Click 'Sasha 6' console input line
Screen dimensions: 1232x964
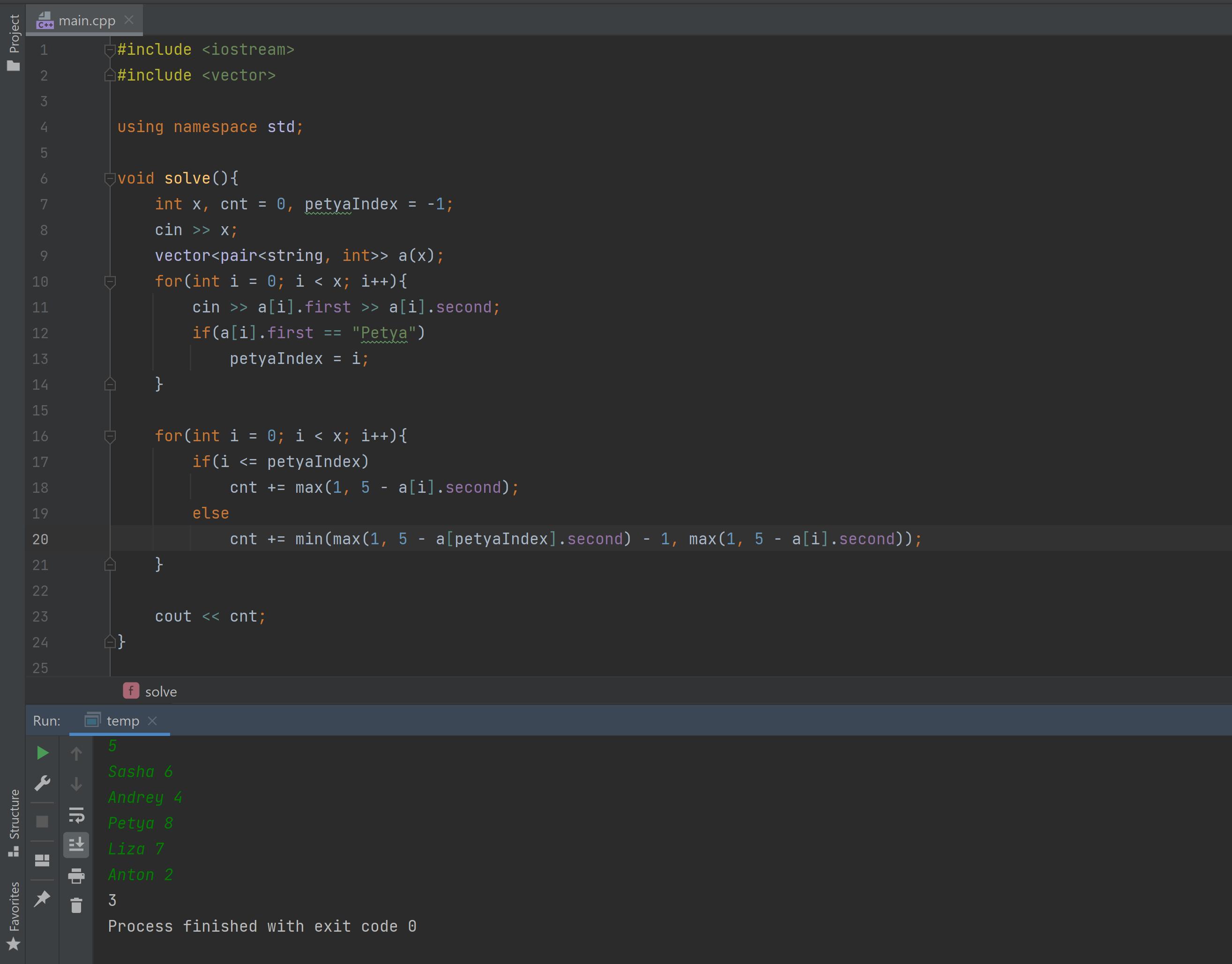[x=141, y=771]
